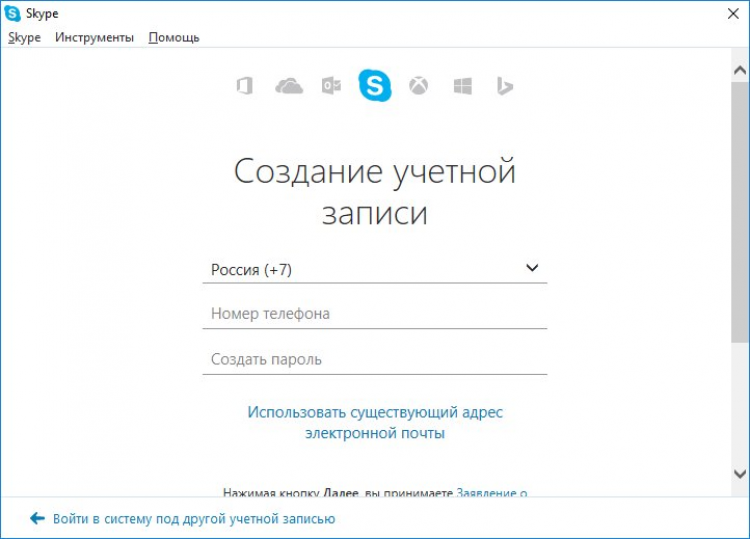The image size is (750, 539).
Task: Open the Помощь menu
Action: tap(174, 37)
